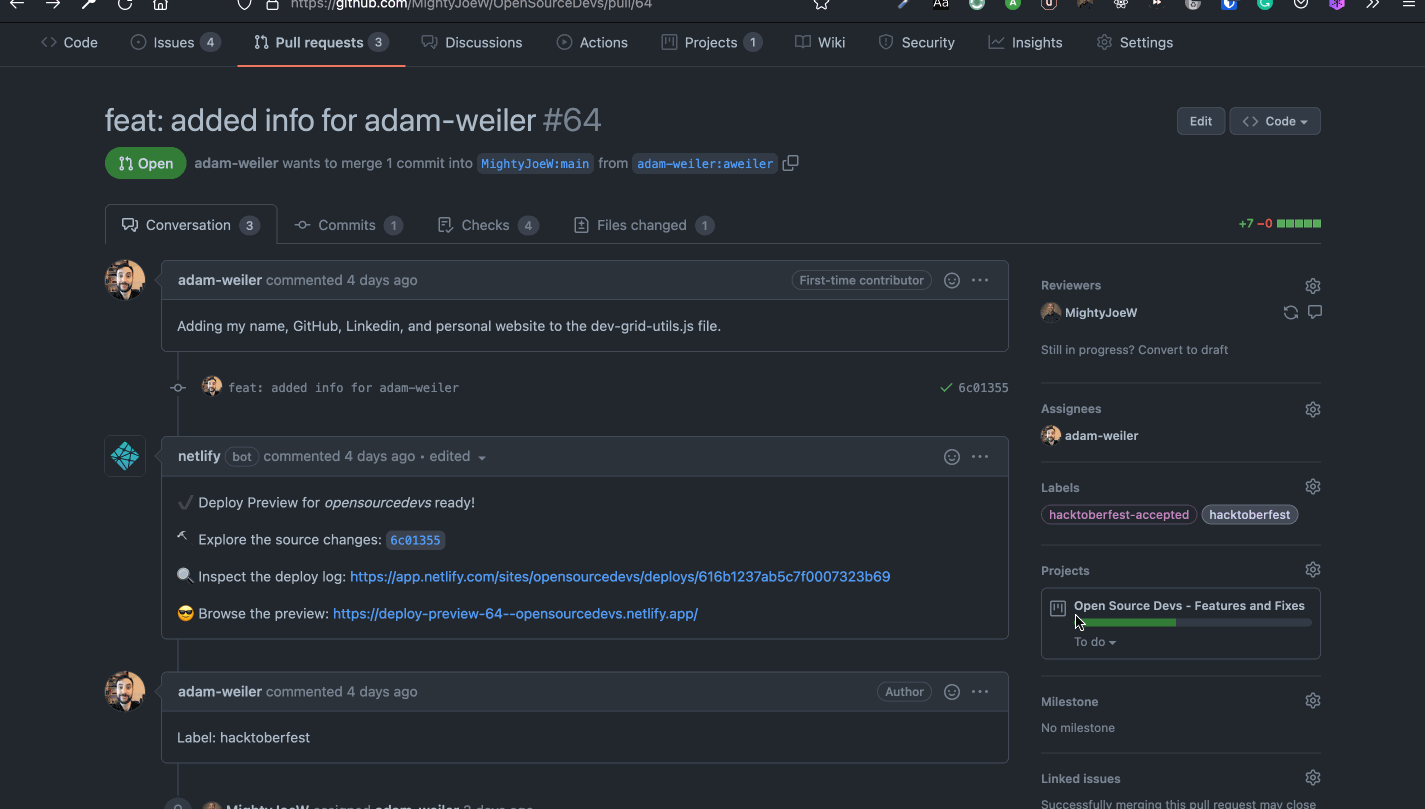Viewport: 1425px width, 809px height.
Task: Switch to the Actions tab
Action: pyautogui.click(x=592, y=42)
